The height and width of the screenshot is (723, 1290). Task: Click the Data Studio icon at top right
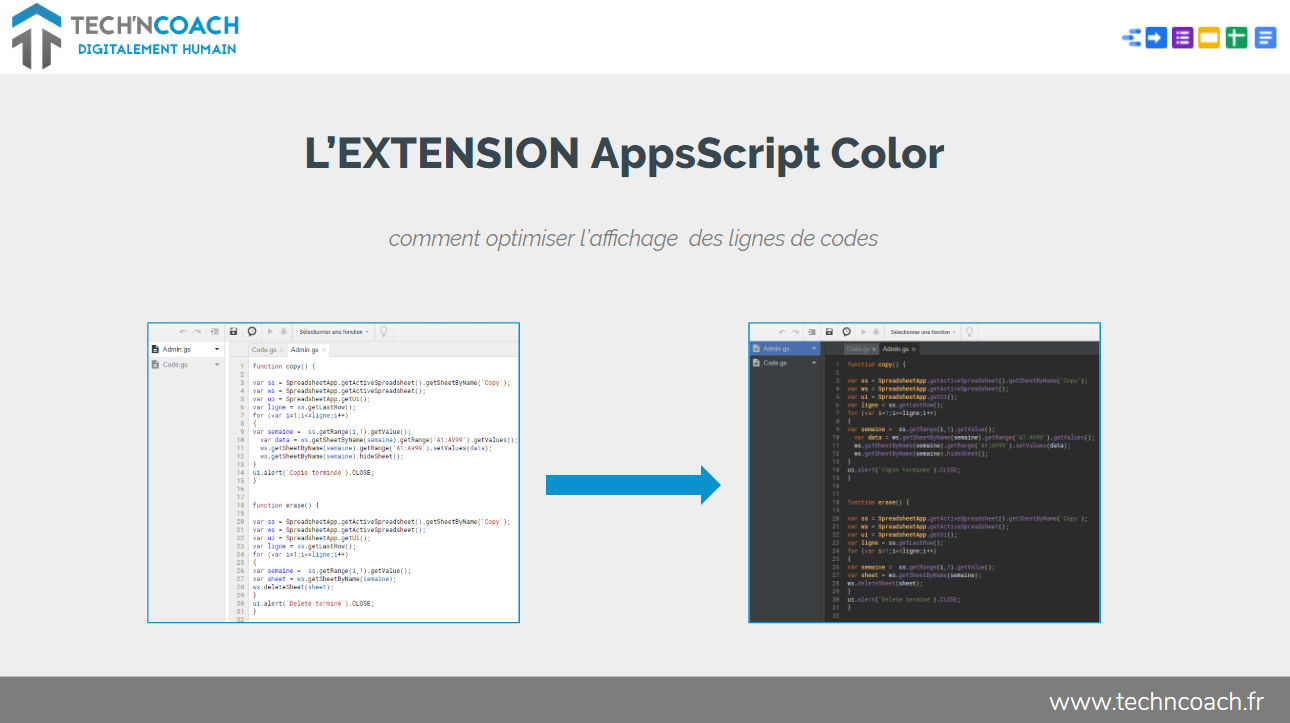coord(1131,38)
